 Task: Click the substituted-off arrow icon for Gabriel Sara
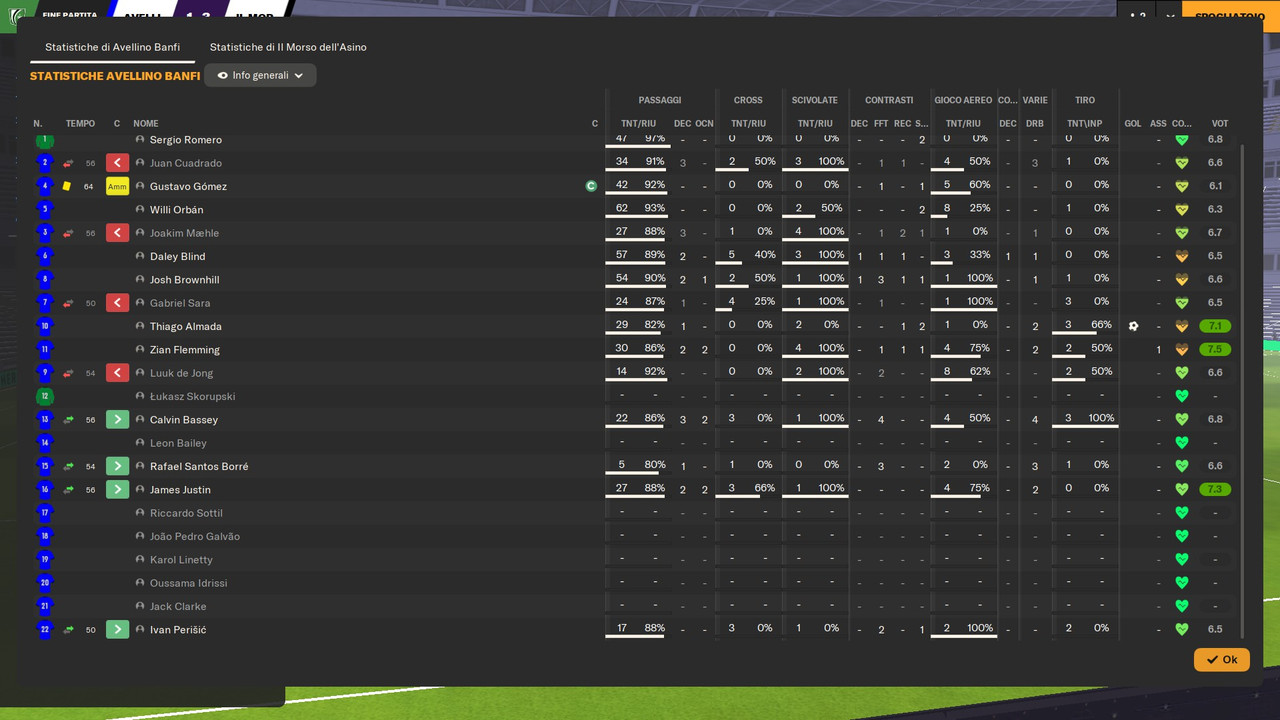coord(117,303)
